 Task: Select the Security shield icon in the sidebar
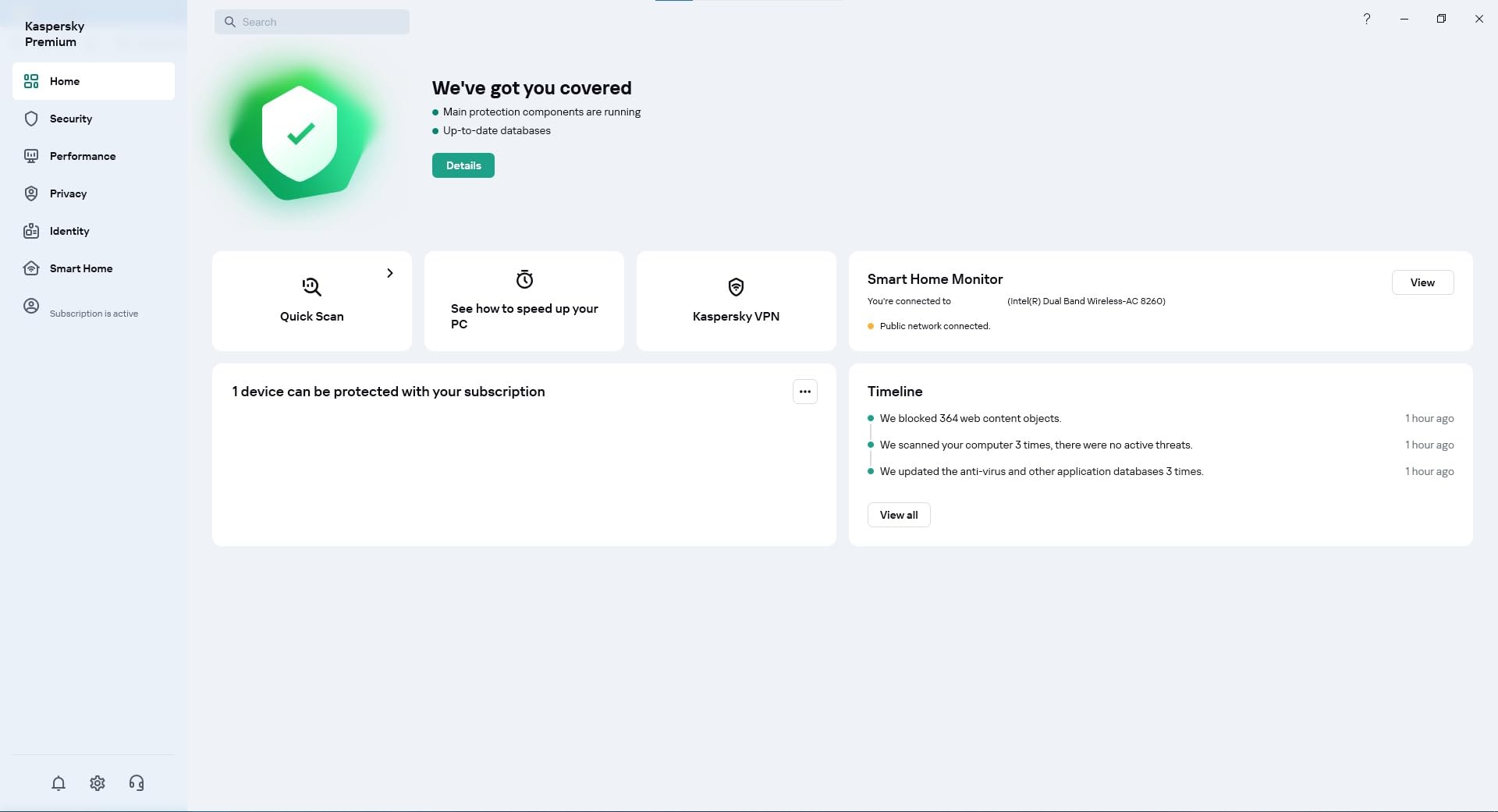coord(30,119)
